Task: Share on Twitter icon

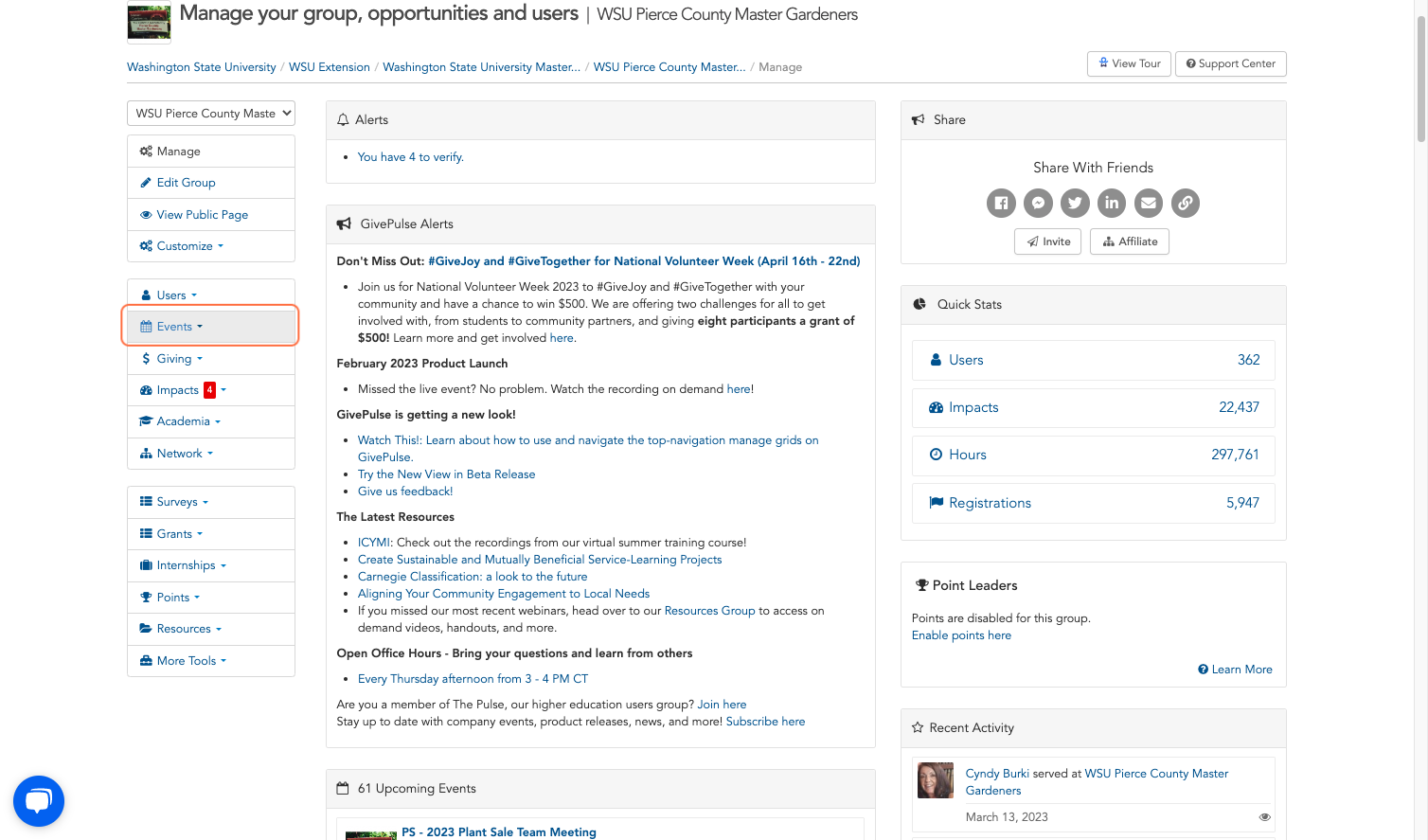Action: click(1075, 203)
